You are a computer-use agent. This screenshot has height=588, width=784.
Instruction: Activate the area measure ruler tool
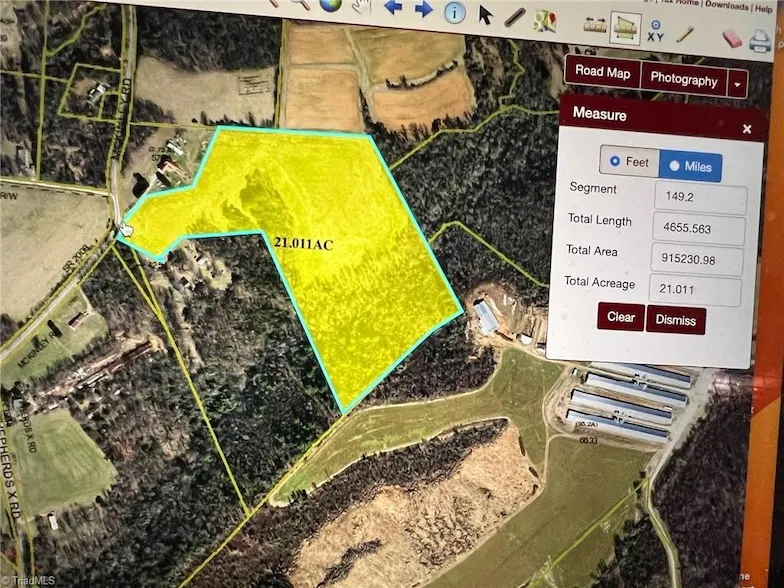point(625,28)
